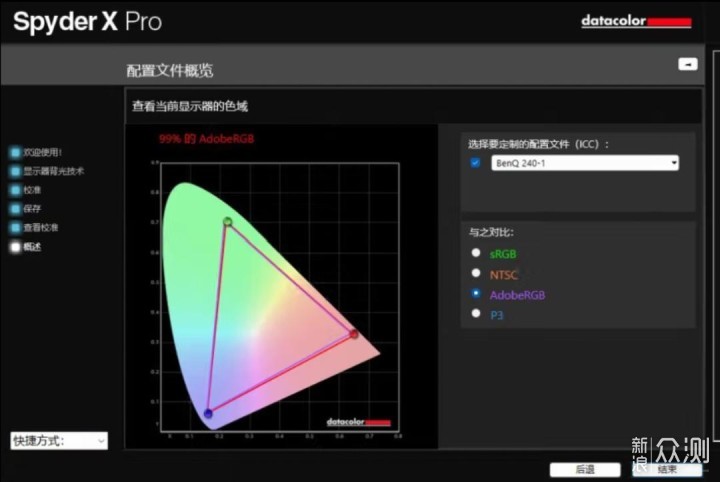
Task: Click the 查看当前显示器的色域 text
Action: point(190,106)
